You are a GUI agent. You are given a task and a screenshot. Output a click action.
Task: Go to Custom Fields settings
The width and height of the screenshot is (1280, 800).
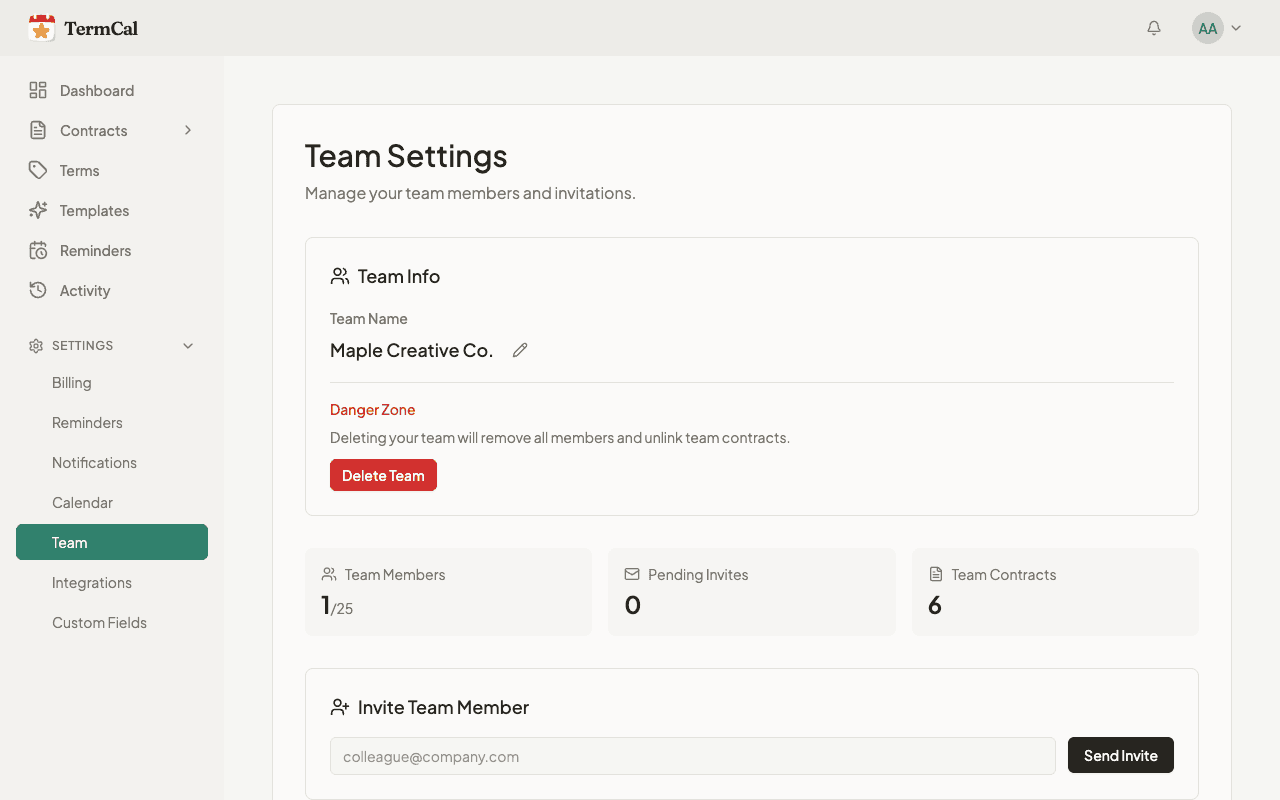pos(99,623)
